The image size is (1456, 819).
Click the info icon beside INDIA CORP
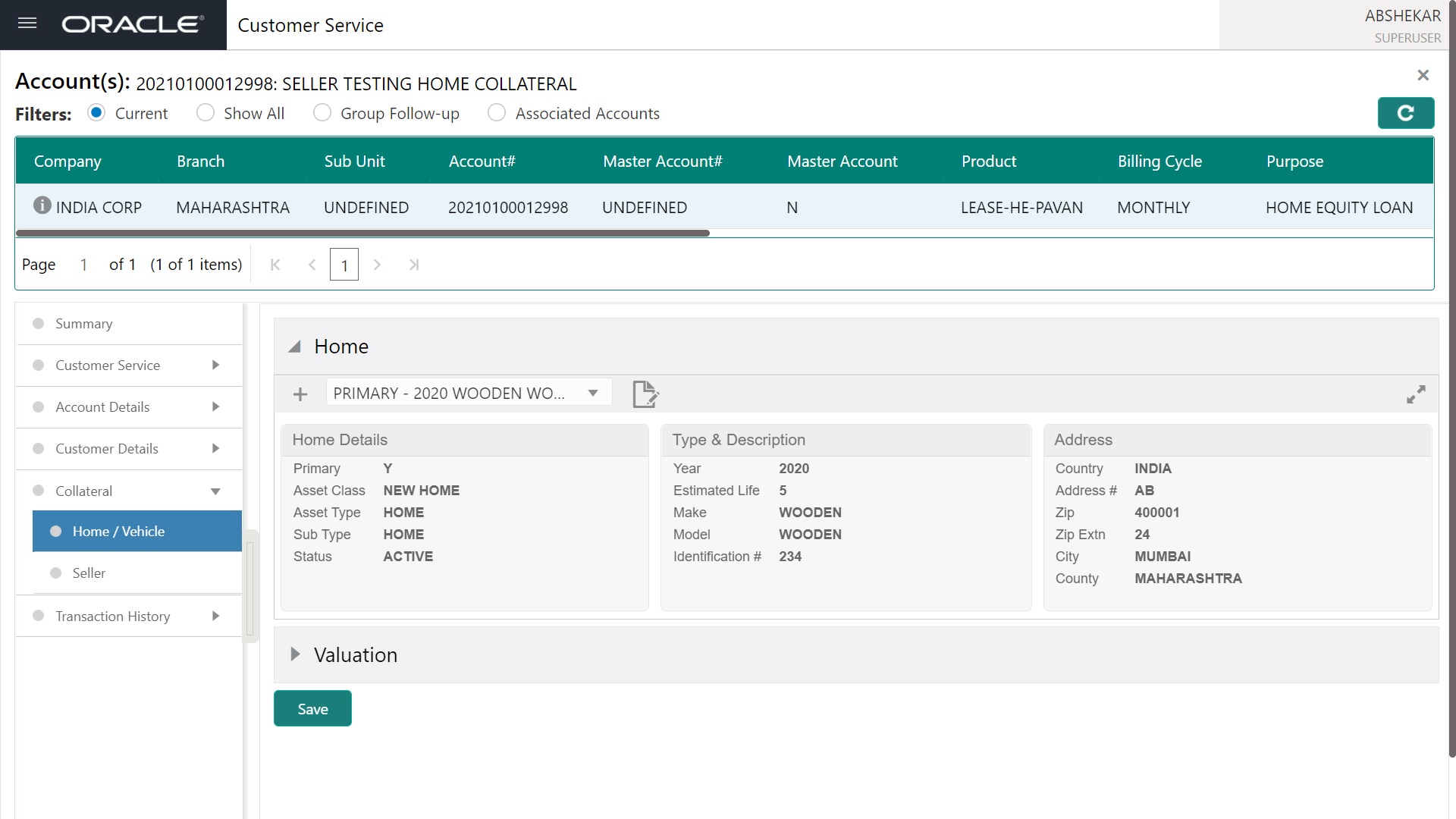42,206
